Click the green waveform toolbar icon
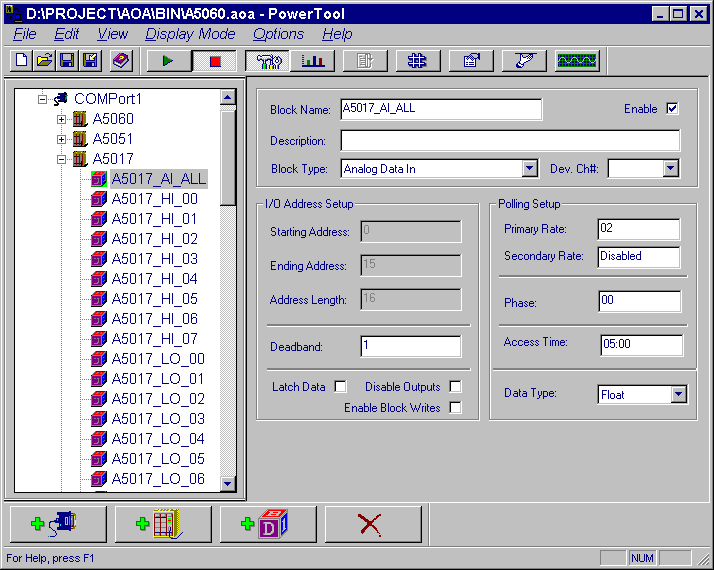This screenshot has width=714, height=570. pos(577,61)
